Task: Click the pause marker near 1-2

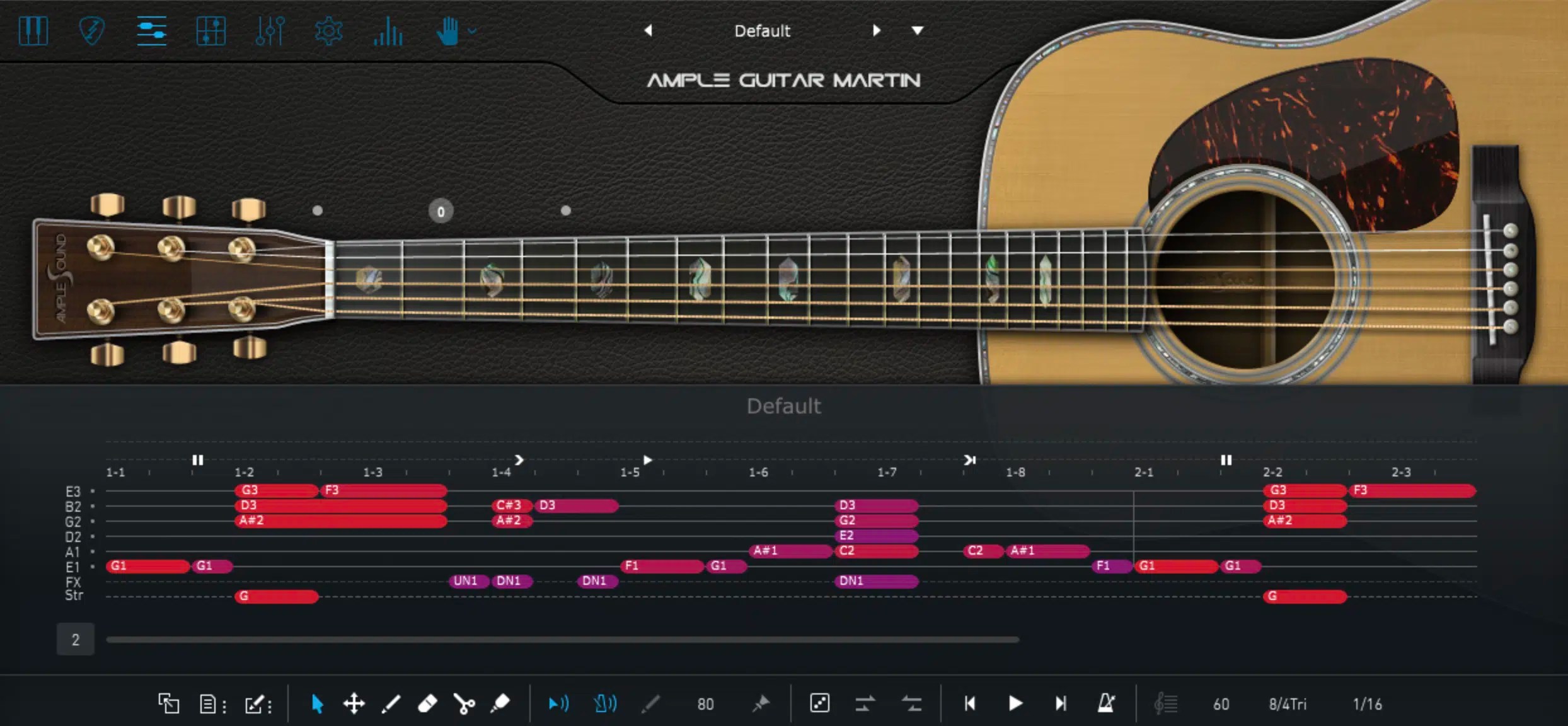Action: coord(197,460)
